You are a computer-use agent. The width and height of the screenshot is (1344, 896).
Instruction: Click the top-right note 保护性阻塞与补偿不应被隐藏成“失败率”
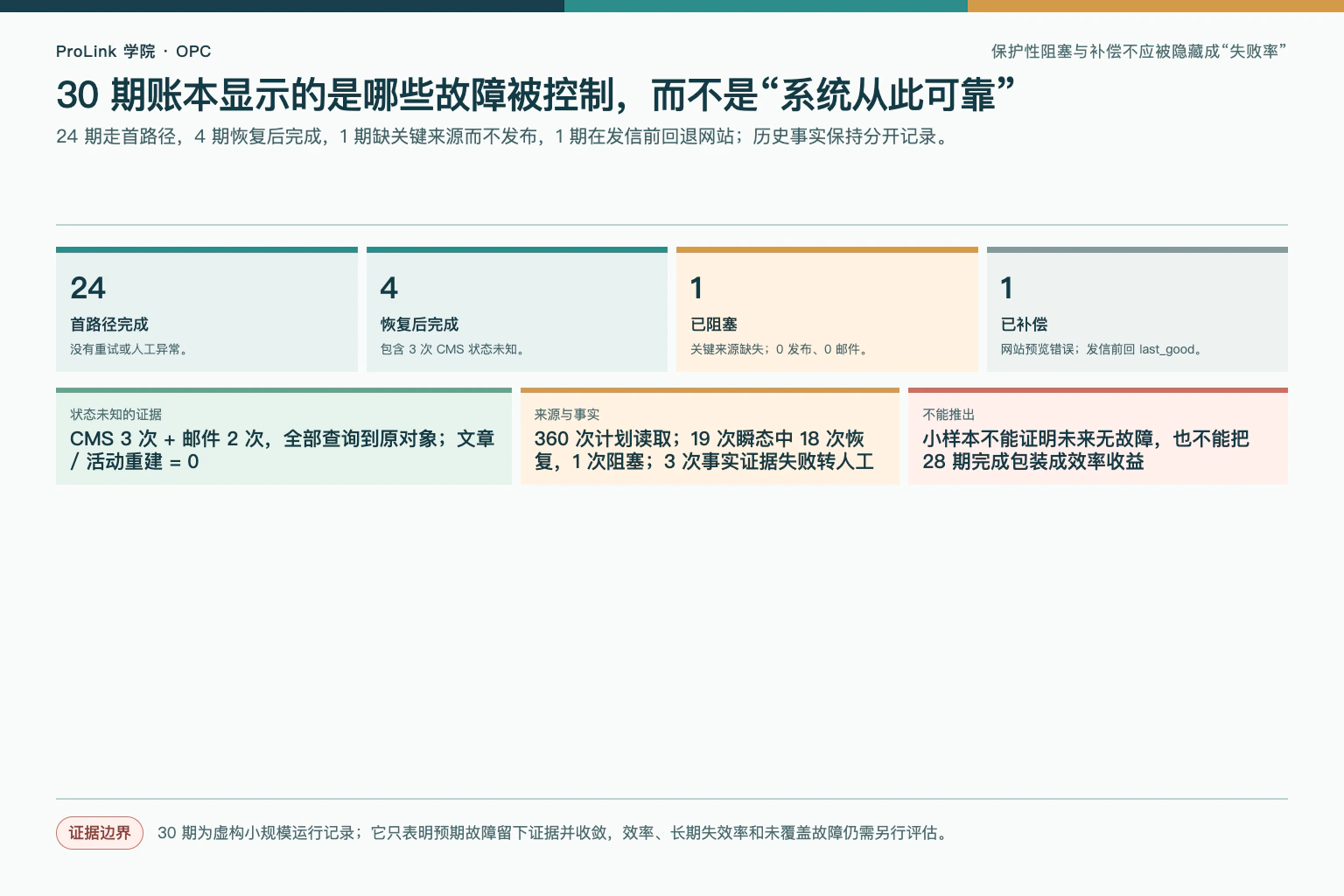(1138, 52)
